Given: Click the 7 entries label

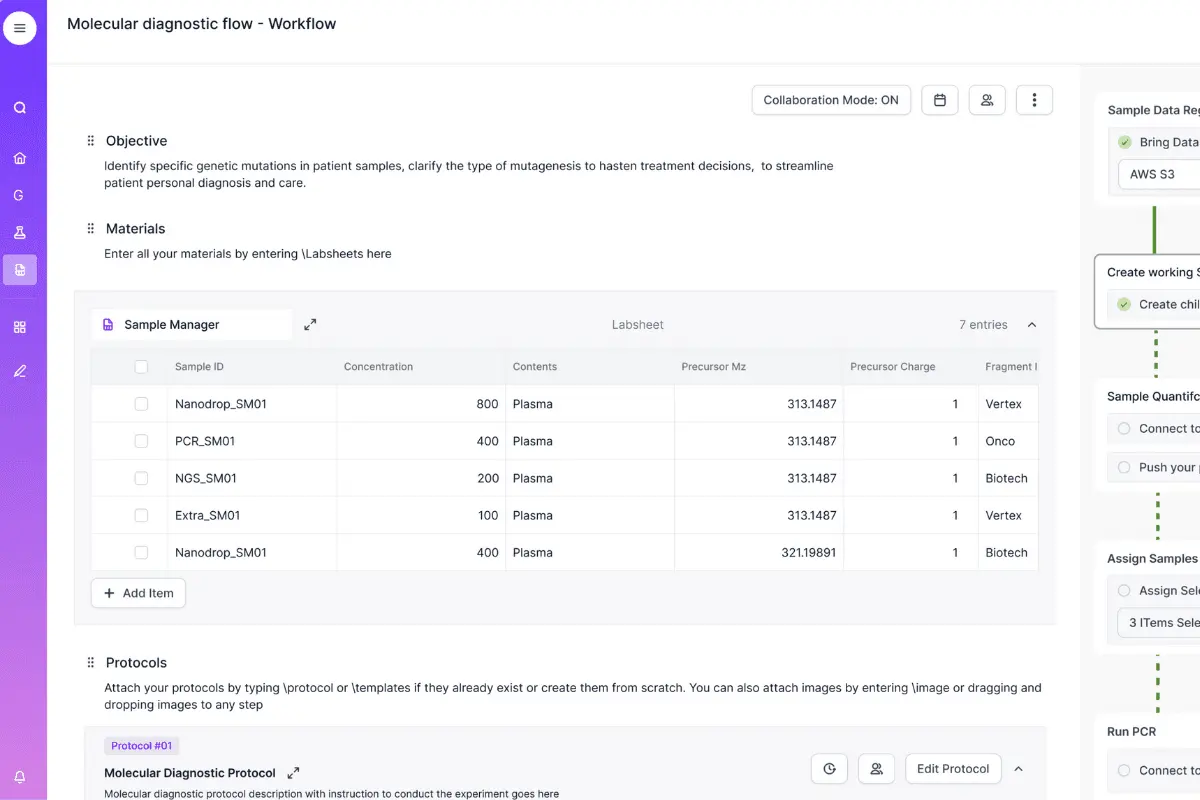Looking at the screenshot, I should pyautogui.click(x=983, y=325).
